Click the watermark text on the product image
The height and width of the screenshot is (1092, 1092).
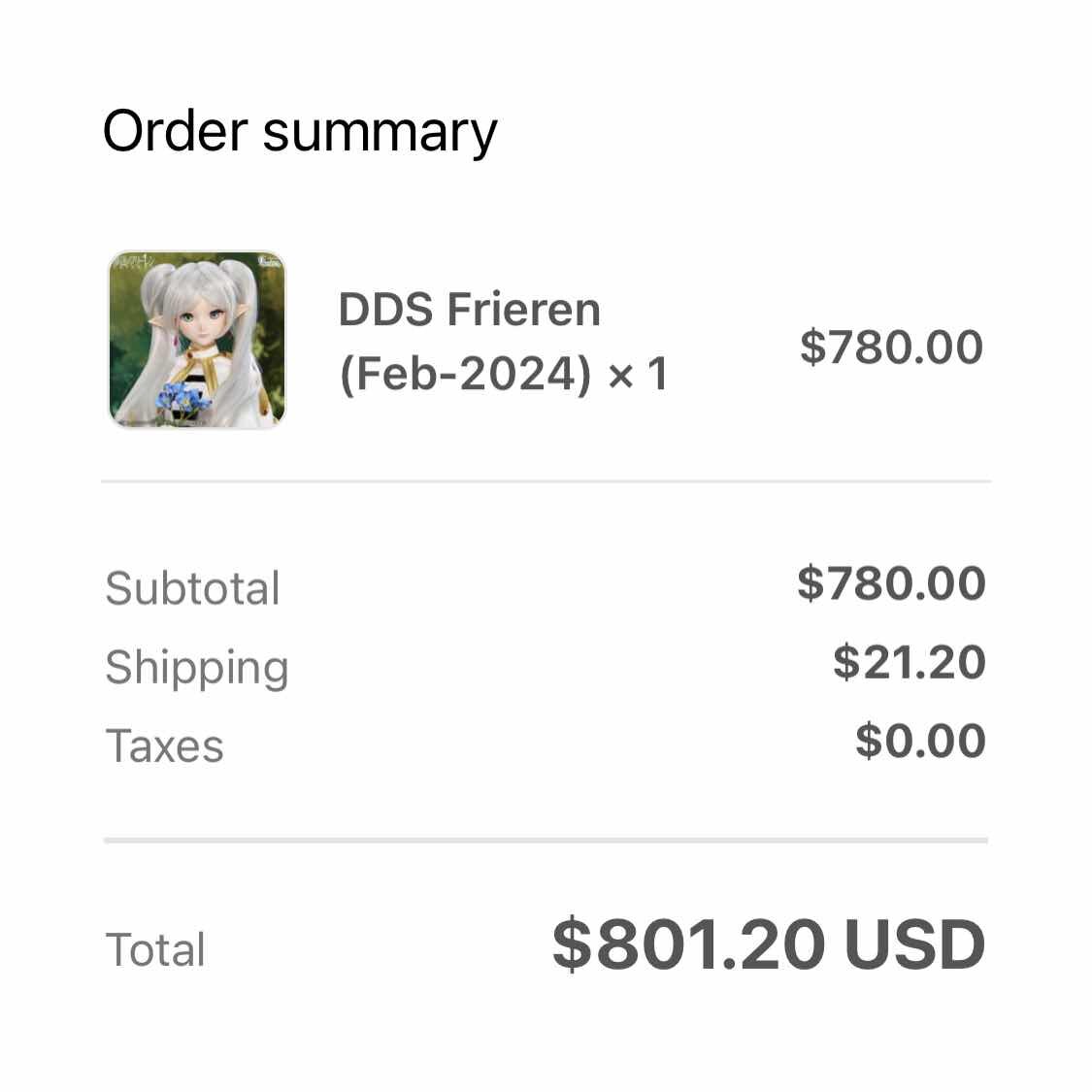[x=134, y=262]
